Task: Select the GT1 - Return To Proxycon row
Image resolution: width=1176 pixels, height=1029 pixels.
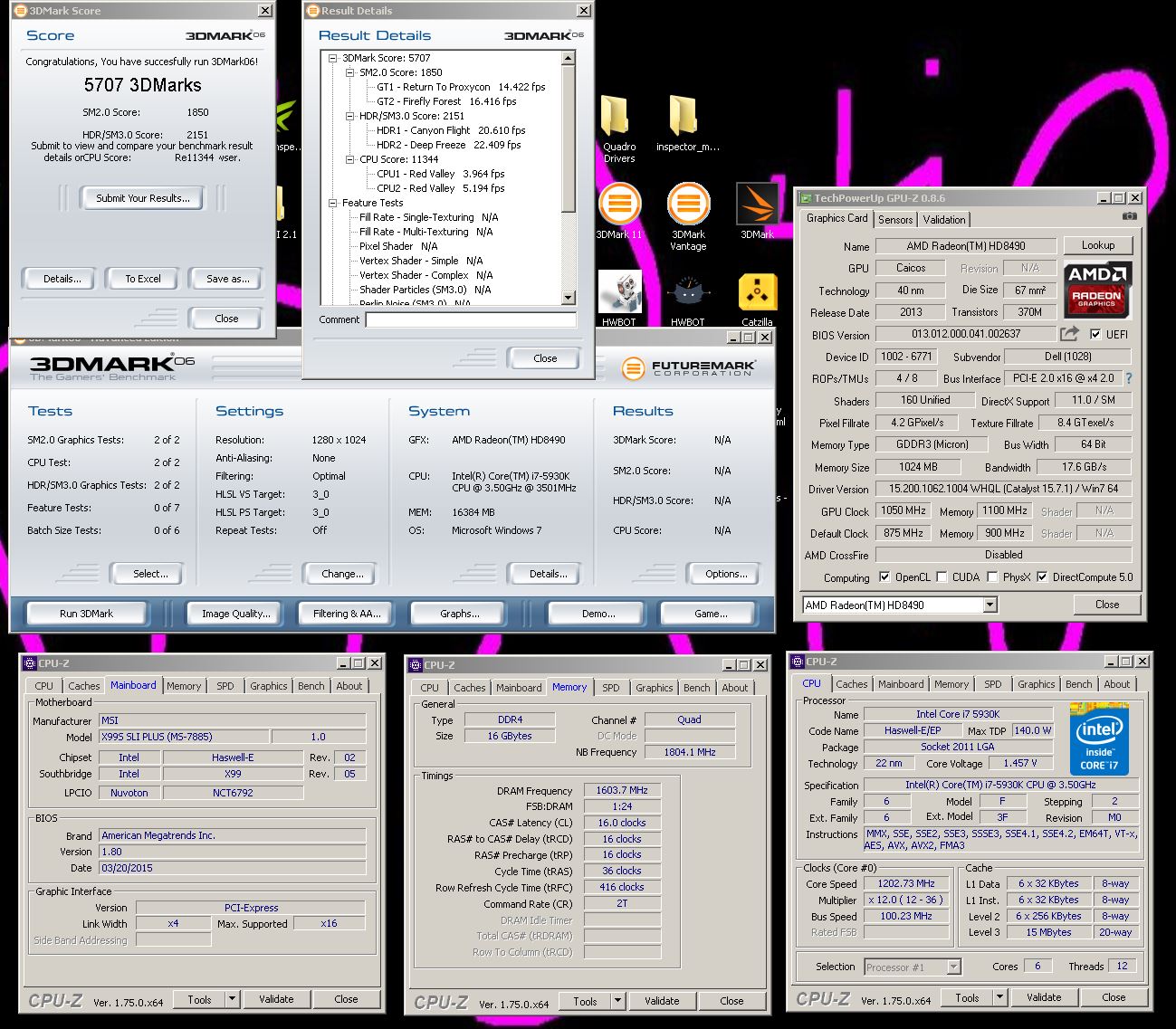Action: tap(461, 87)
